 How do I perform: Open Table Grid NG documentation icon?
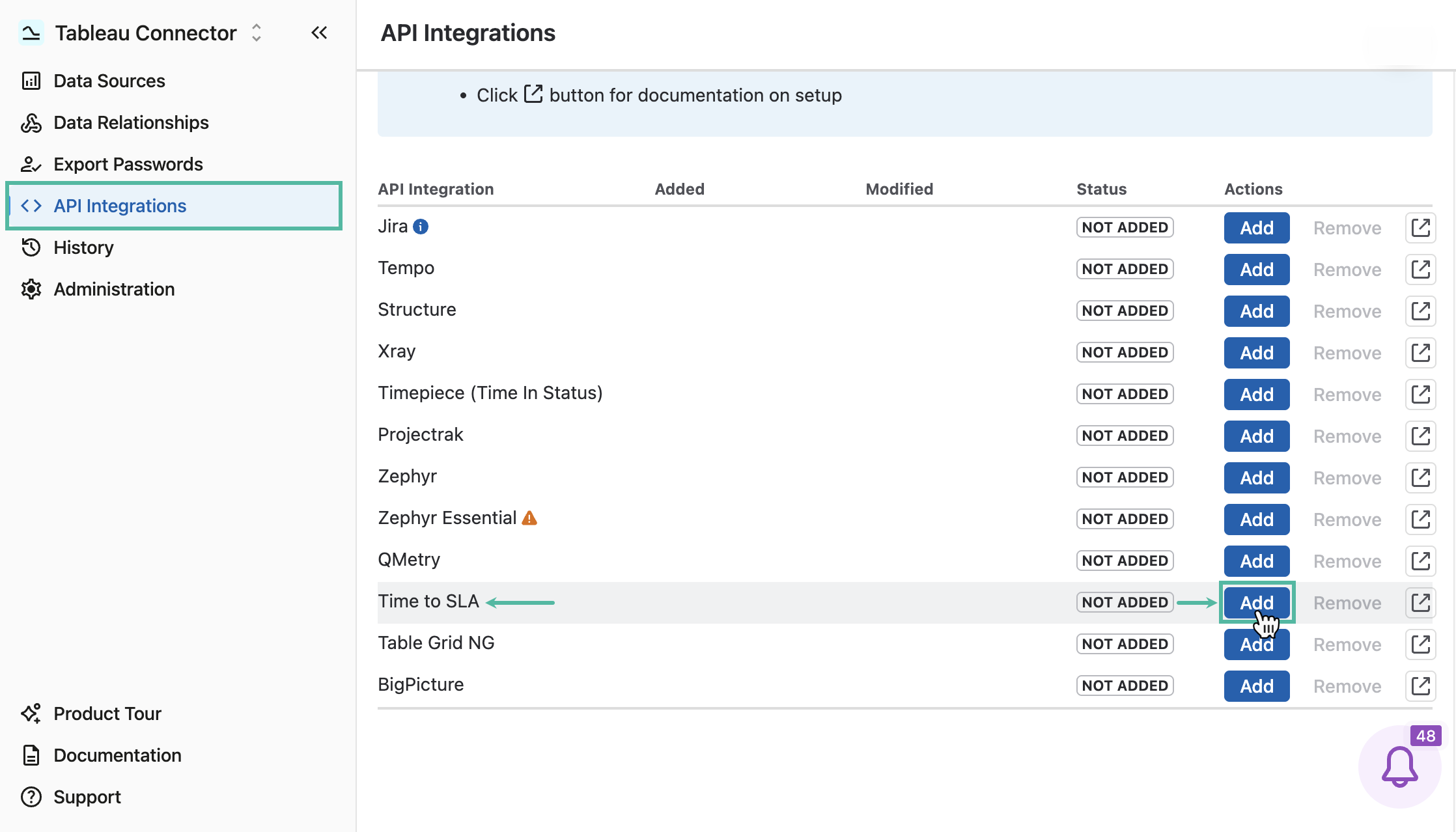pos(1420,645)
